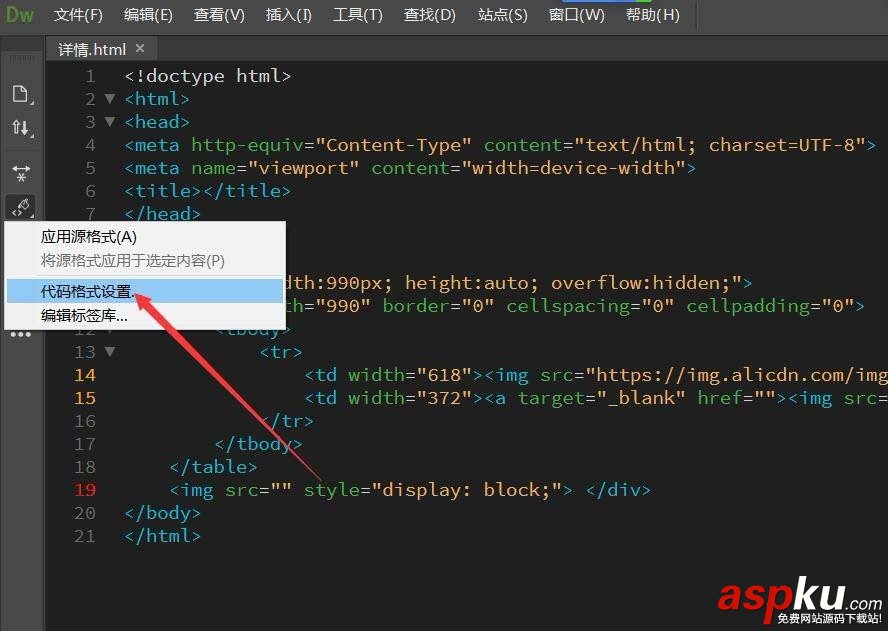Click the <html> opening tag text

[157, 99]
